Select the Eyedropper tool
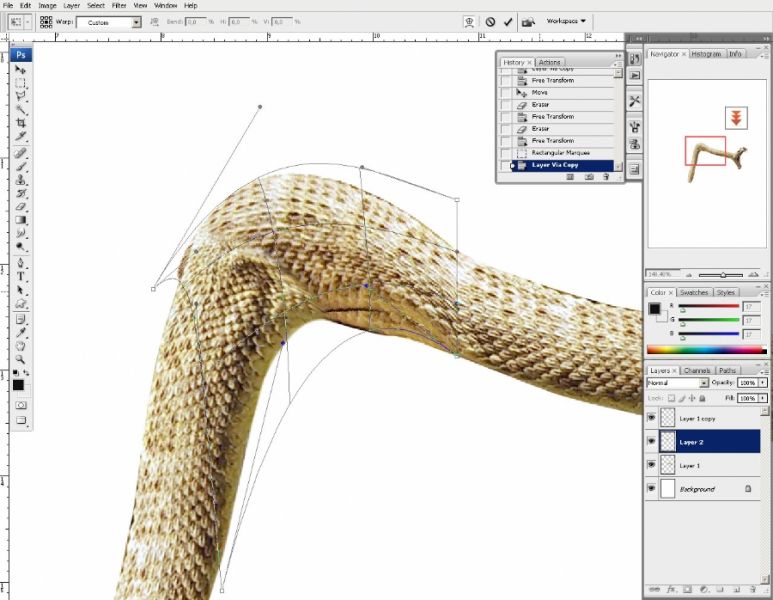 [20, 333]
